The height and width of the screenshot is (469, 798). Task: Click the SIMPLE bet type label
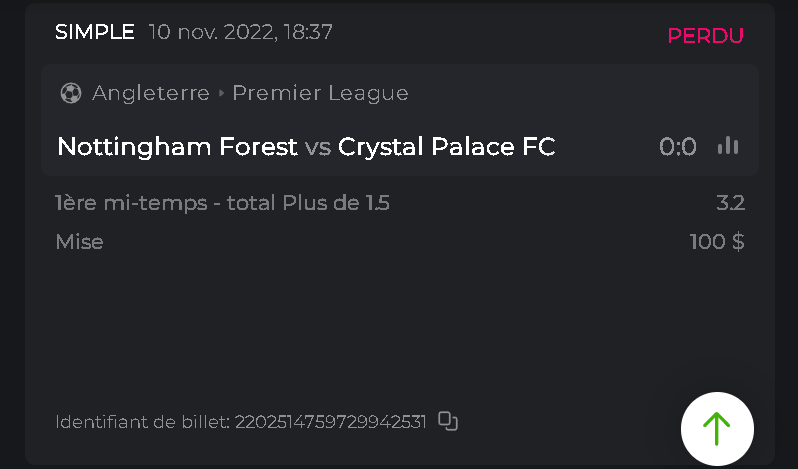pyautogui.click(x=94, y=32)
